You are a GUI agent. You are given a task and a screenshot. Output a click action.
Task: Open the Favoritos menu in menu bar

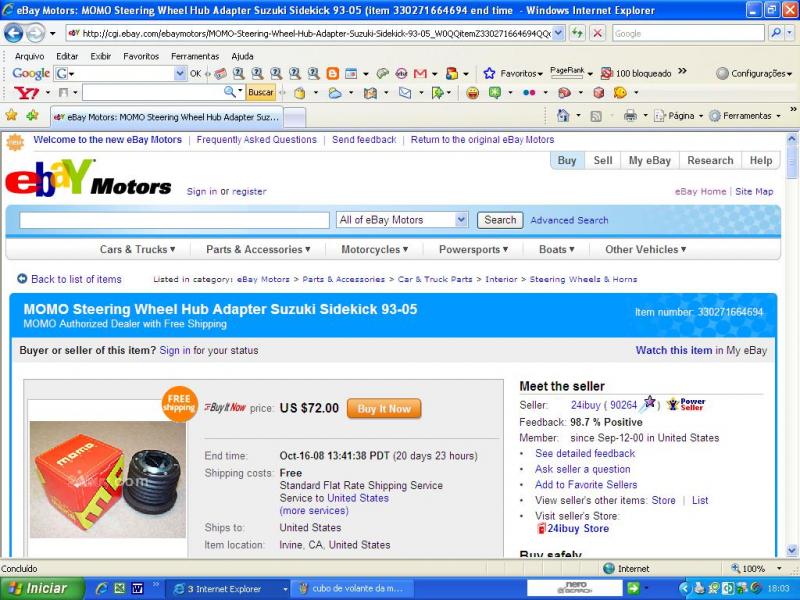click(x=141, y=56)
